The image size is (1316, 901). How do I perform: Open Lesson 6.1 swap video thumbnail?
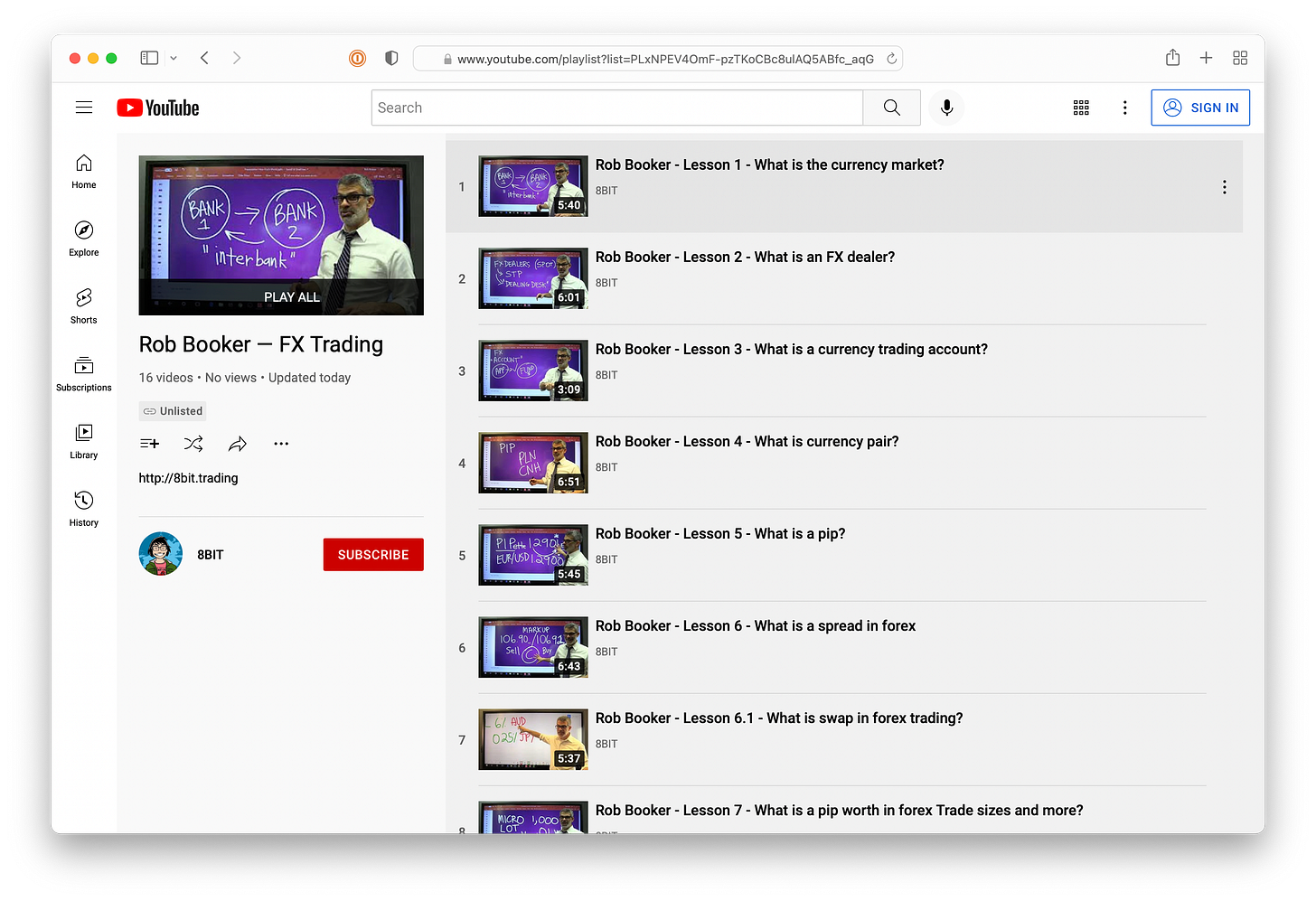(533, 739)
